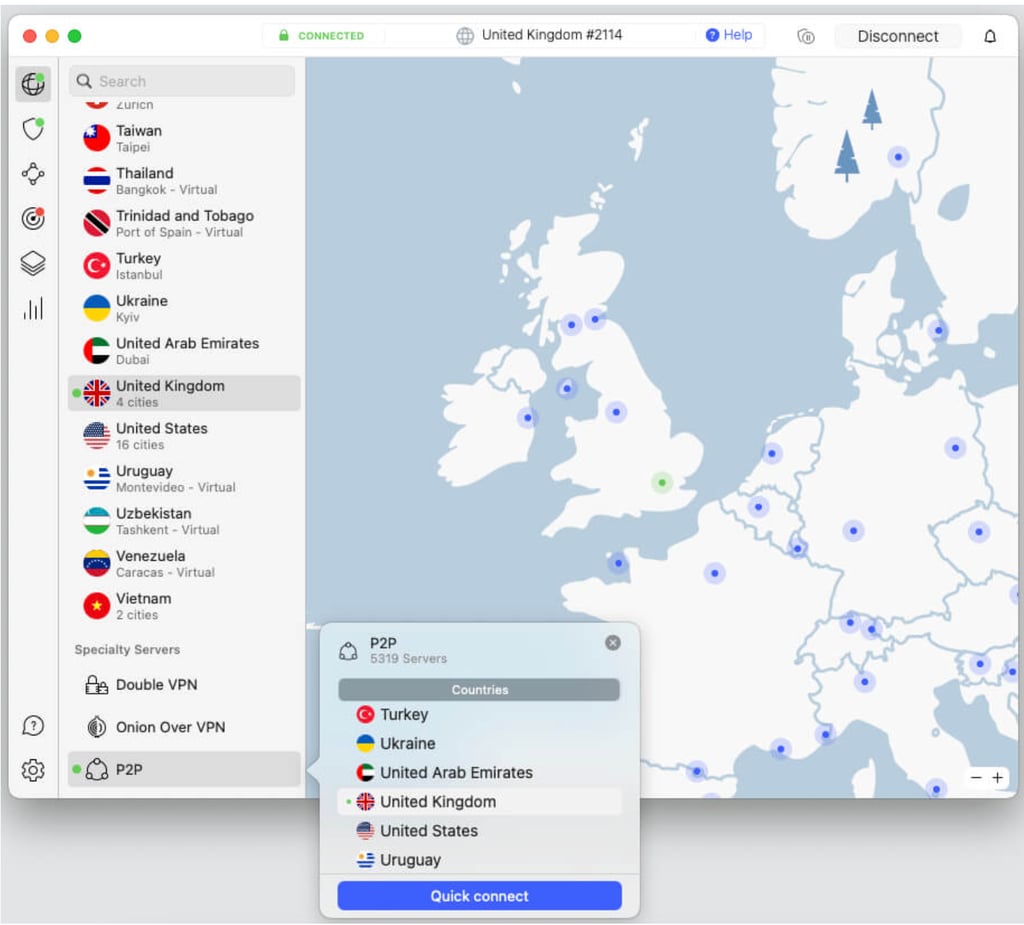Select the United Kingdom 4 cities row
This screenshot has width=1024, height=925.
point(184,393)
